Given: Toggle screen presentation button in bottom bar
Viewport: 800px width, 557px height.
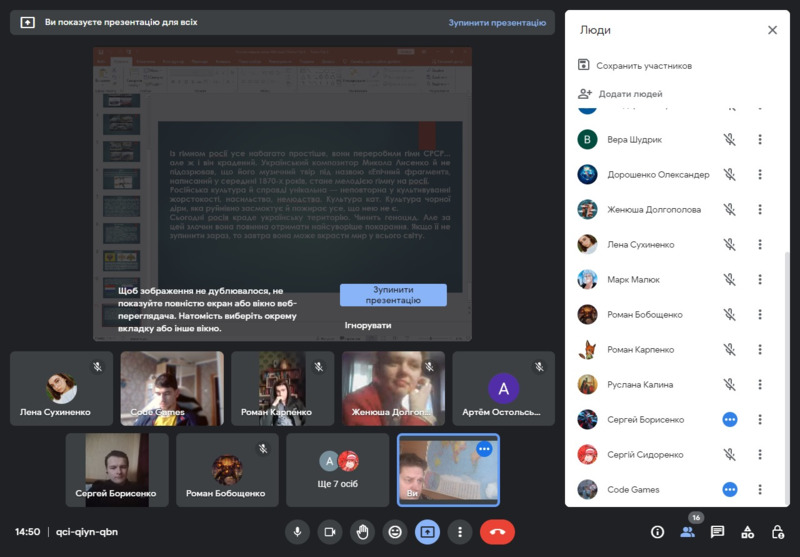Looking at the screenshot, I should 427,532.
